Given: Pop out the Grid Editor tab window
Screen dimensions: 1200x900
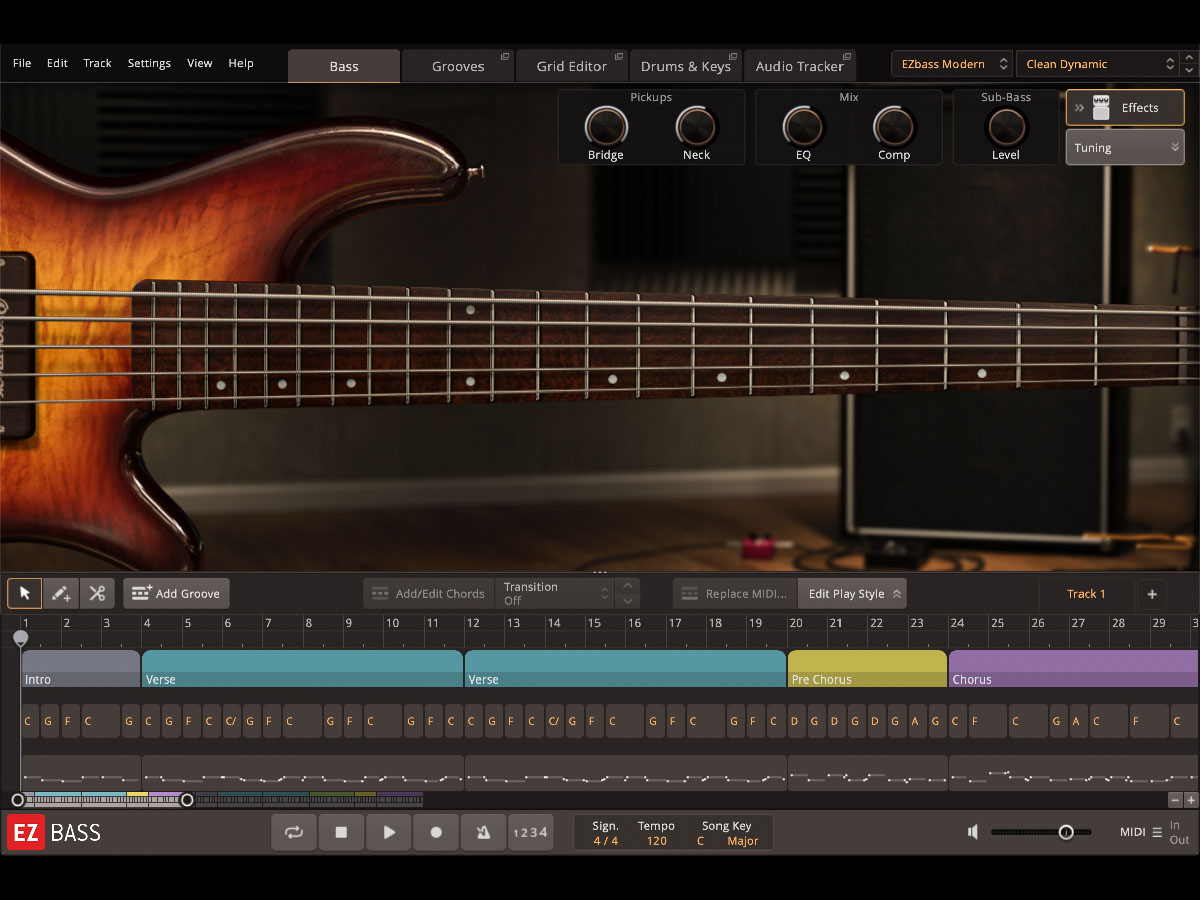Looking at the screenshot, I should (x=619, y=57).
